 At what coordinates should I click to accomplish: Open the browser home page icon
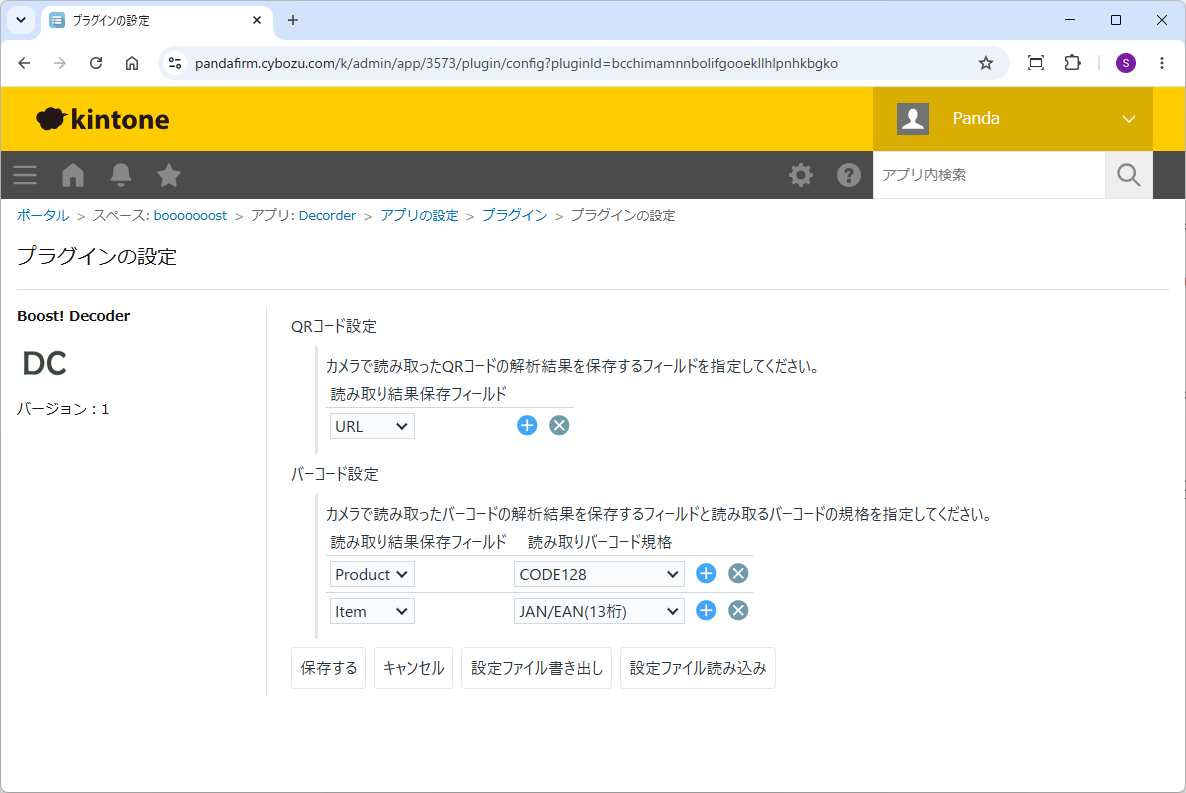coord(132,63)
